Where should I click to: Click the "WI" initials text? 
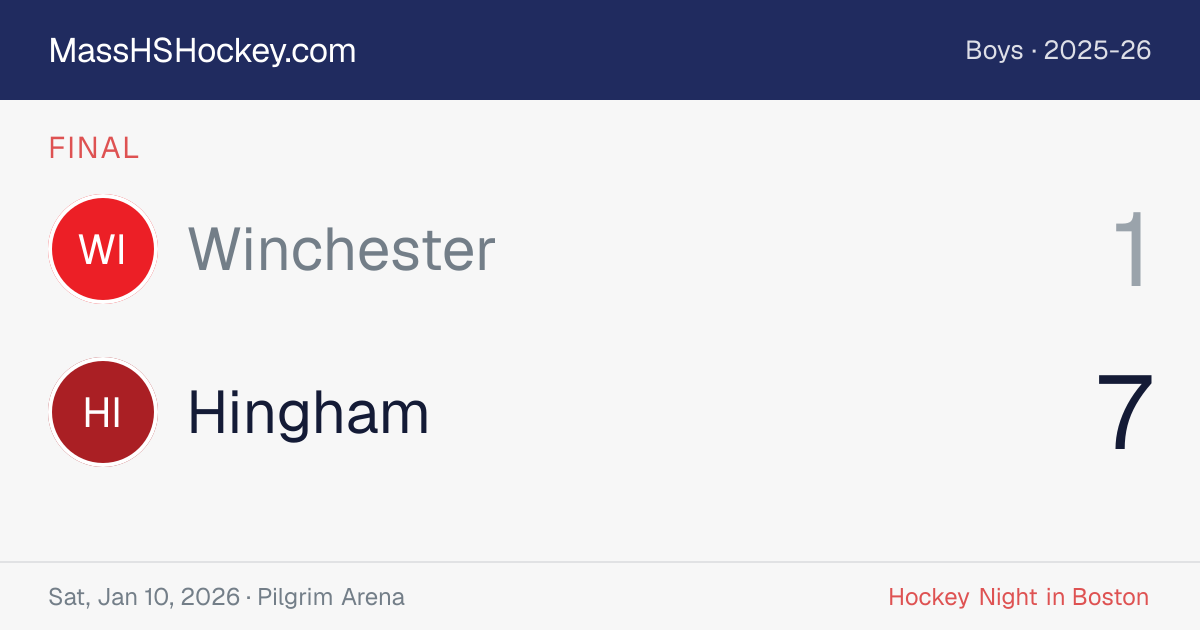click(x=102, y=249)
